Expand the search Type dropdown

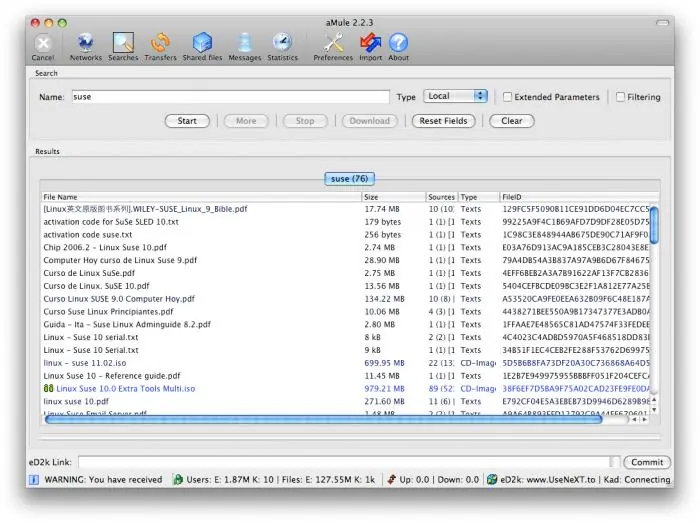click(455, 96)
